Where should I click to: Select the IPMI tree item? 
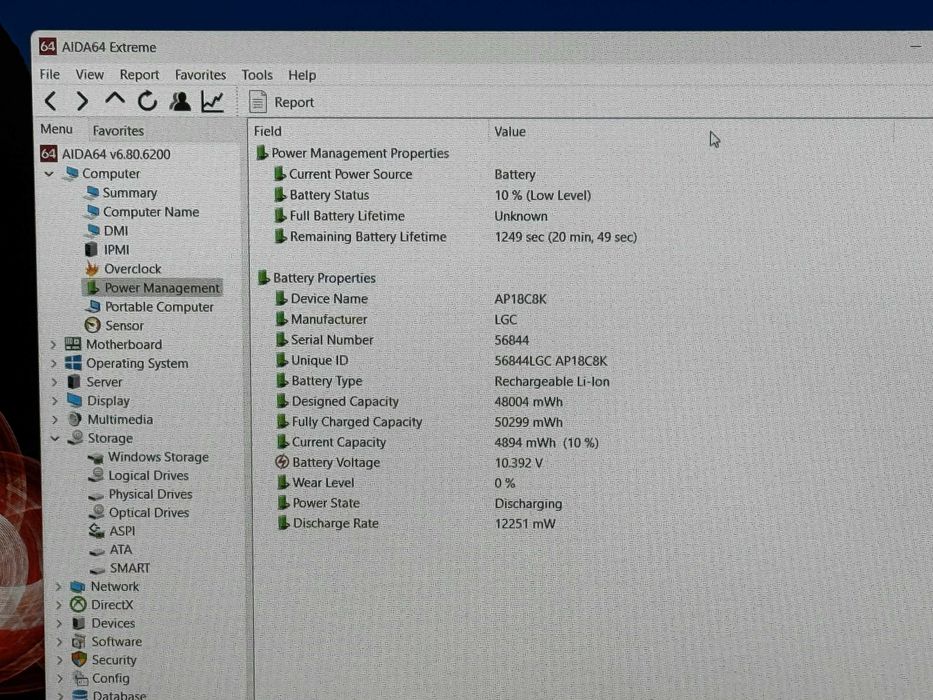click(107, 250)
